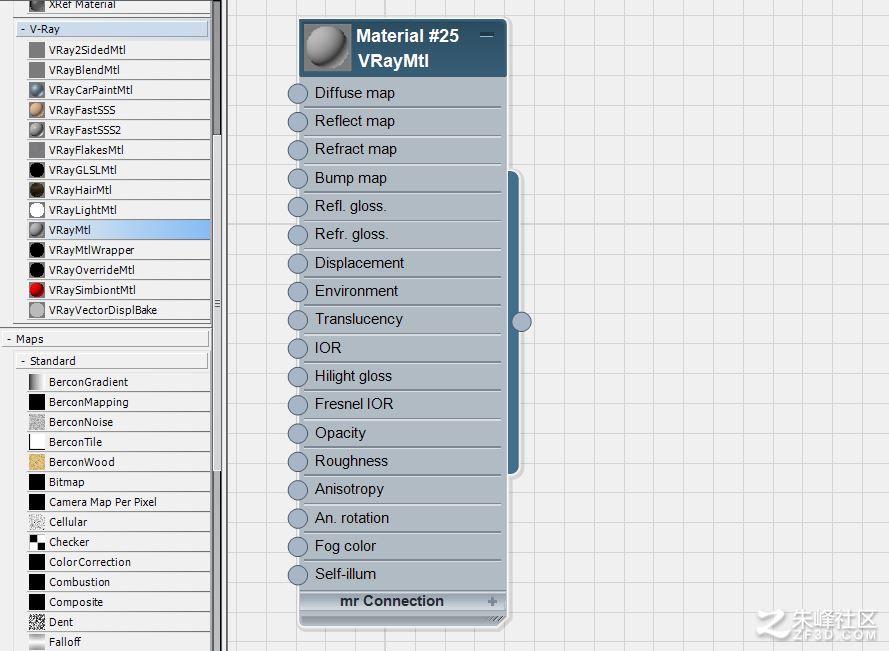Click the Anisotropy slot label

click(x=349, y=489)
